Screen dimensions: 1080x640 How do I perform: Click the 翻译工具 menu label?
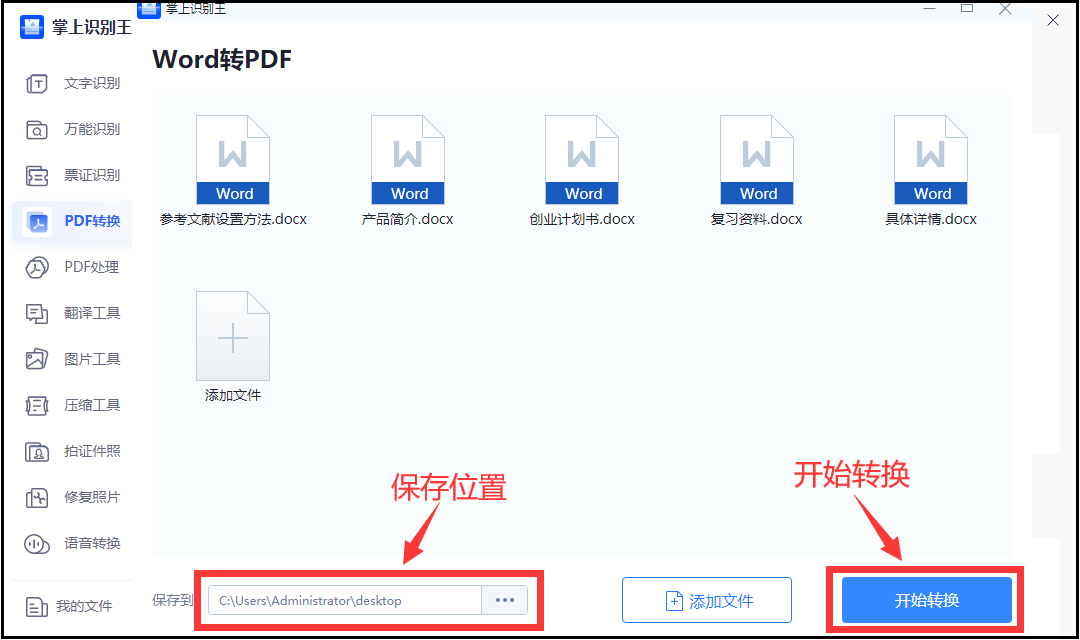92,313
